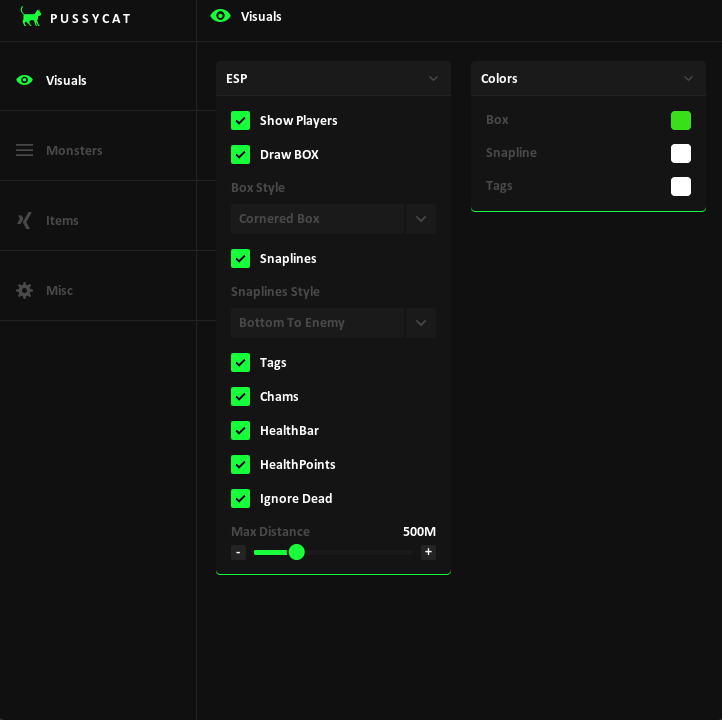Image resolution: width=722 pixels, height=720 pixels.
Task: Click the green cat logo icon
Action: [31, 17]
